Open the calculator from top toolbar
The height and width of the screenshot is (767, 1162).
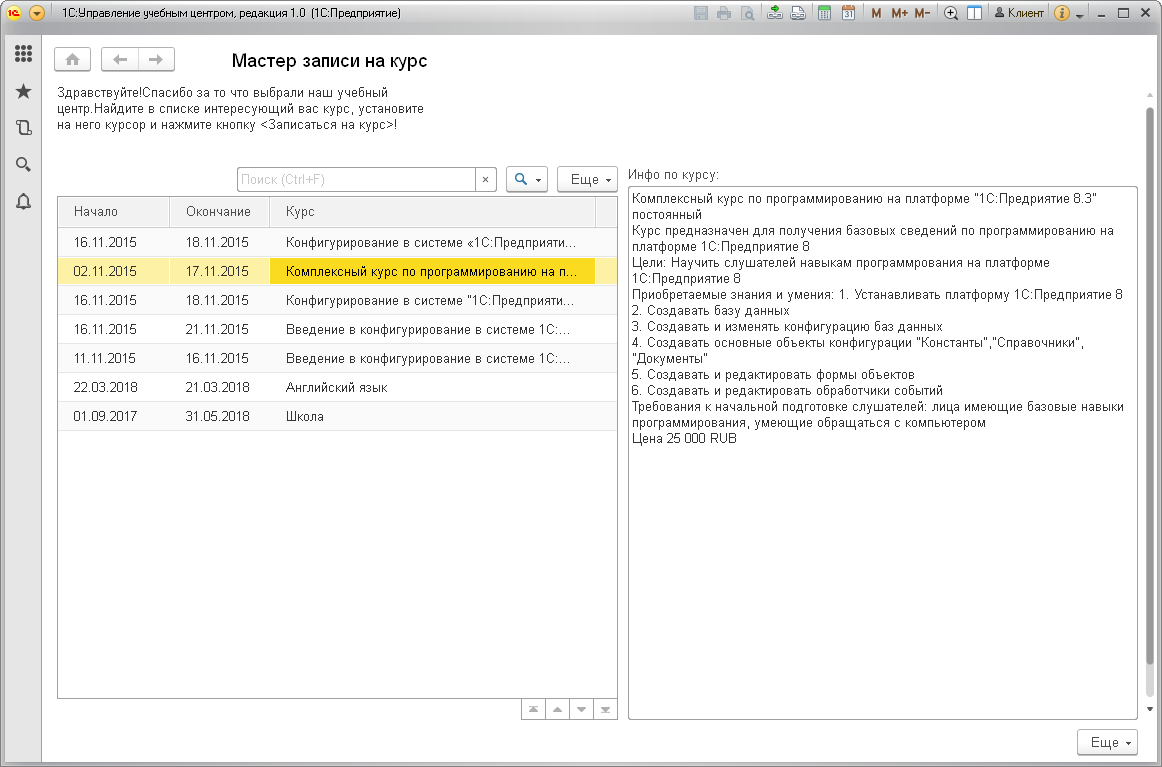click(x=824, y=13)
